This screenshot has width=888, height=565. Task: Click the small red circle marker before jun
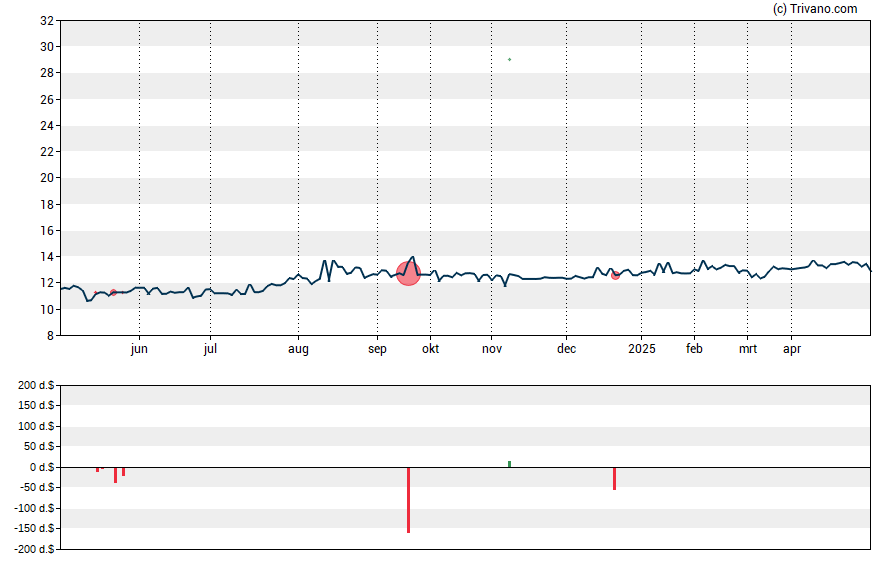point(113,293)
